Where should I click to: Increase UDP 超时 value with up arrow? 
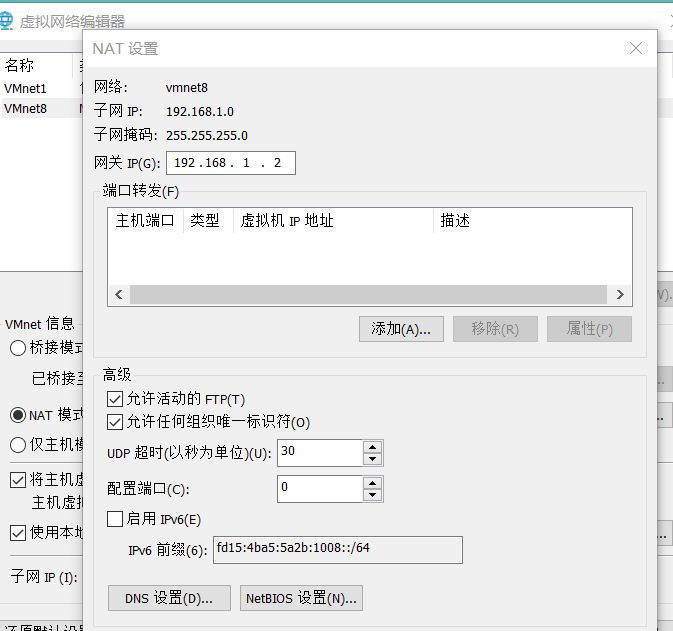click(373, 446)
